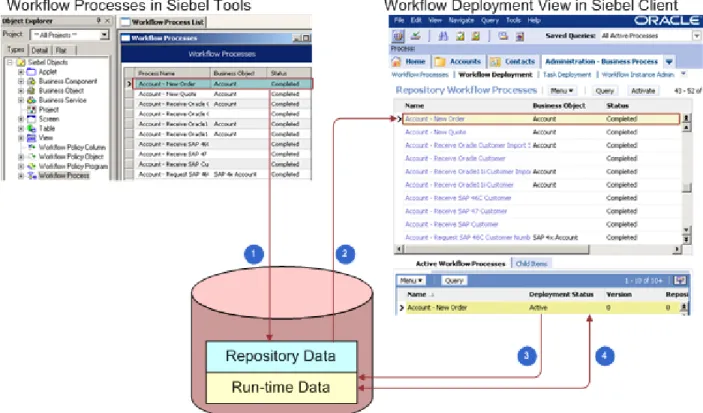Click scroll down arrow of Repository Workflow Processes list

coord(686,230)
